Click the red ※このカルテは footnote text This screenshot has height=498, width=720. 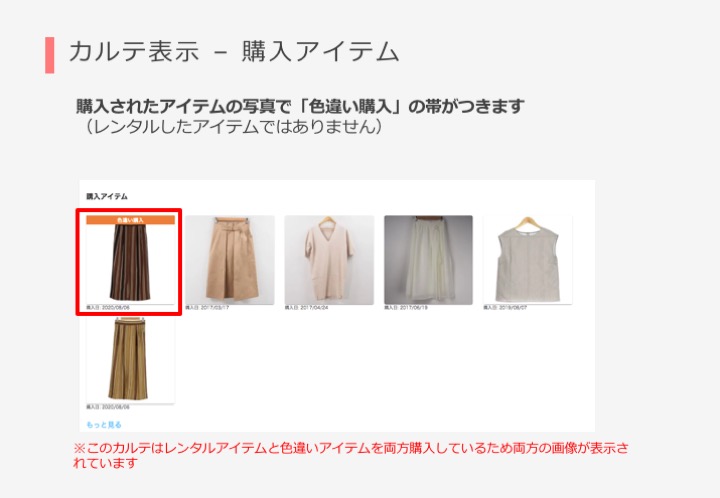[350, 455]
